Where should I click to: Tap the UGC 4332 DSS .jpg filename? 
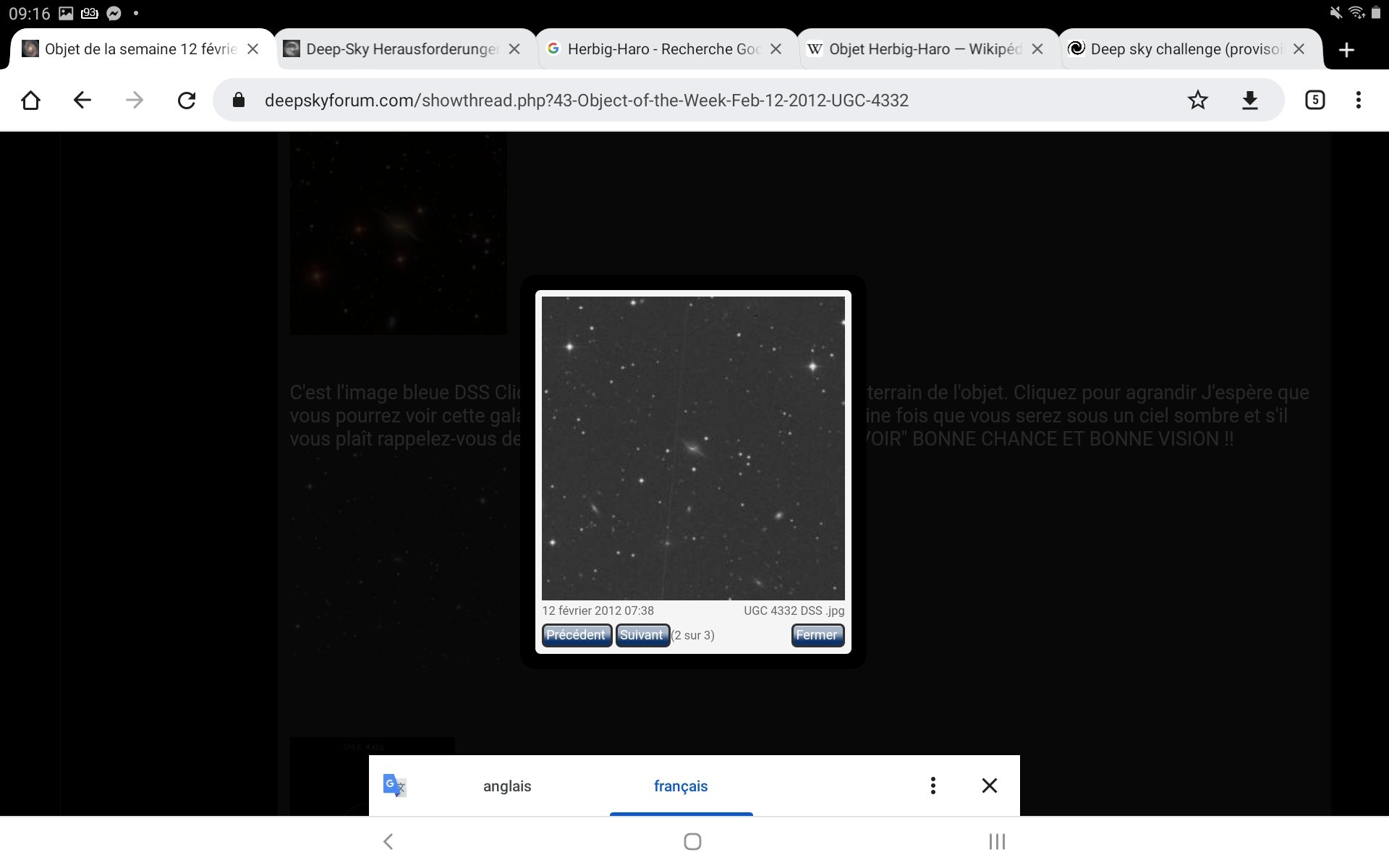[x=794, y=610]
